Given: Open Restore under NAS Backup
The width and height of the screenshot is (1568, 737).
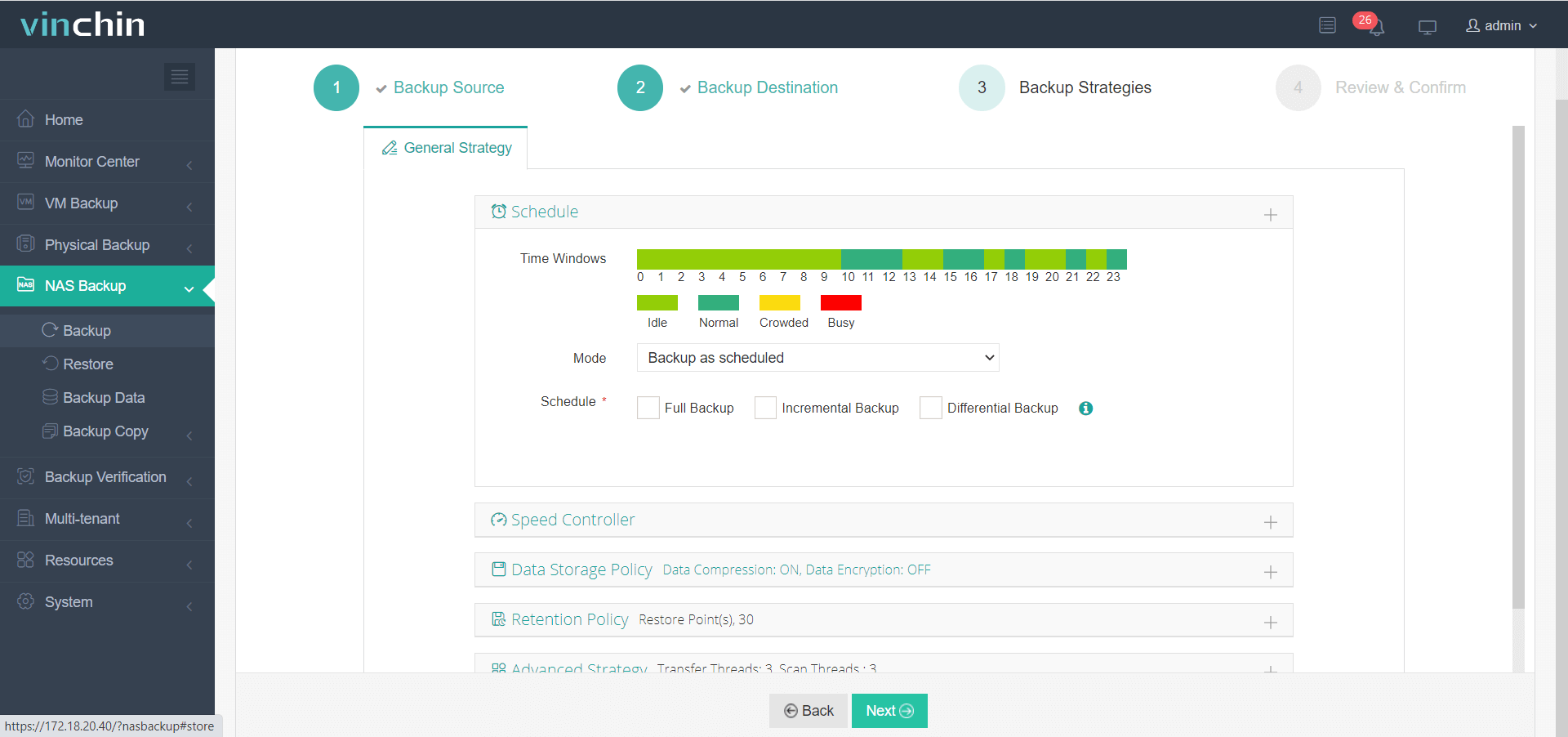Looking at the screenshot, I should click(x=88, y=364).
